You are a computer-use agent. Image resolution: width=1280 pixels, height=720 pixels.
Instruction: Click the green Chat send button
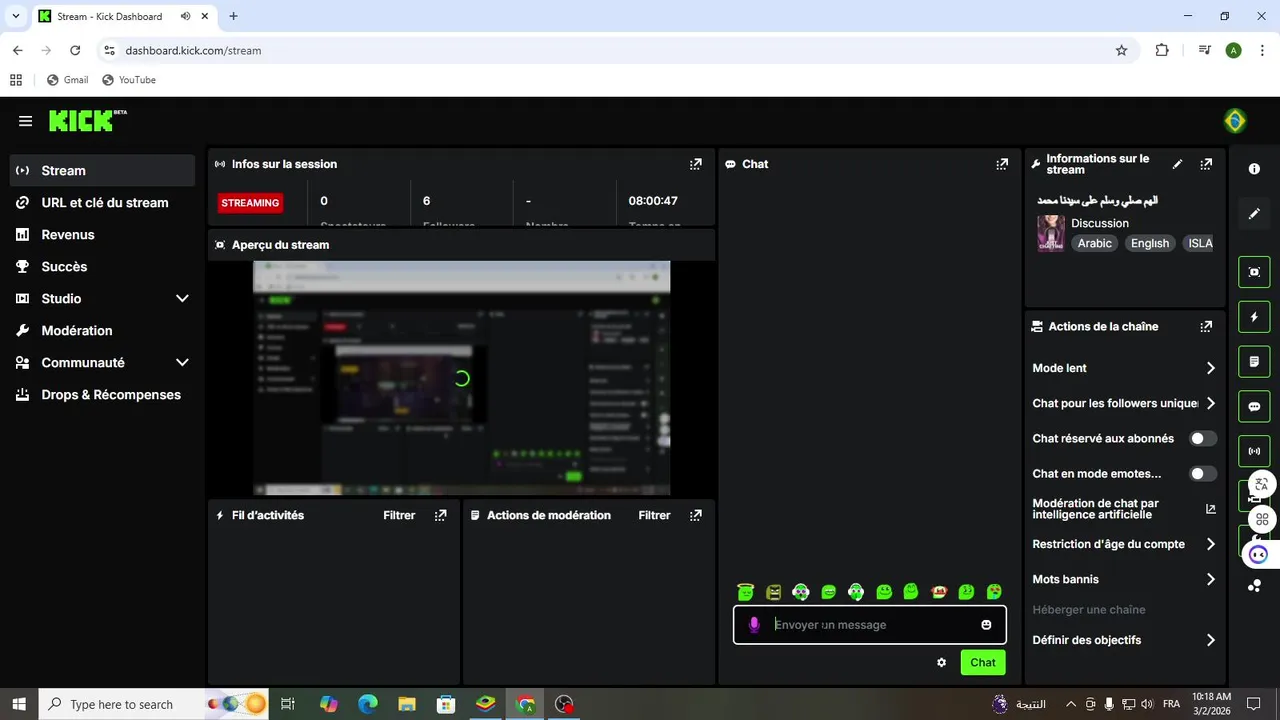(x=982, y=662)
